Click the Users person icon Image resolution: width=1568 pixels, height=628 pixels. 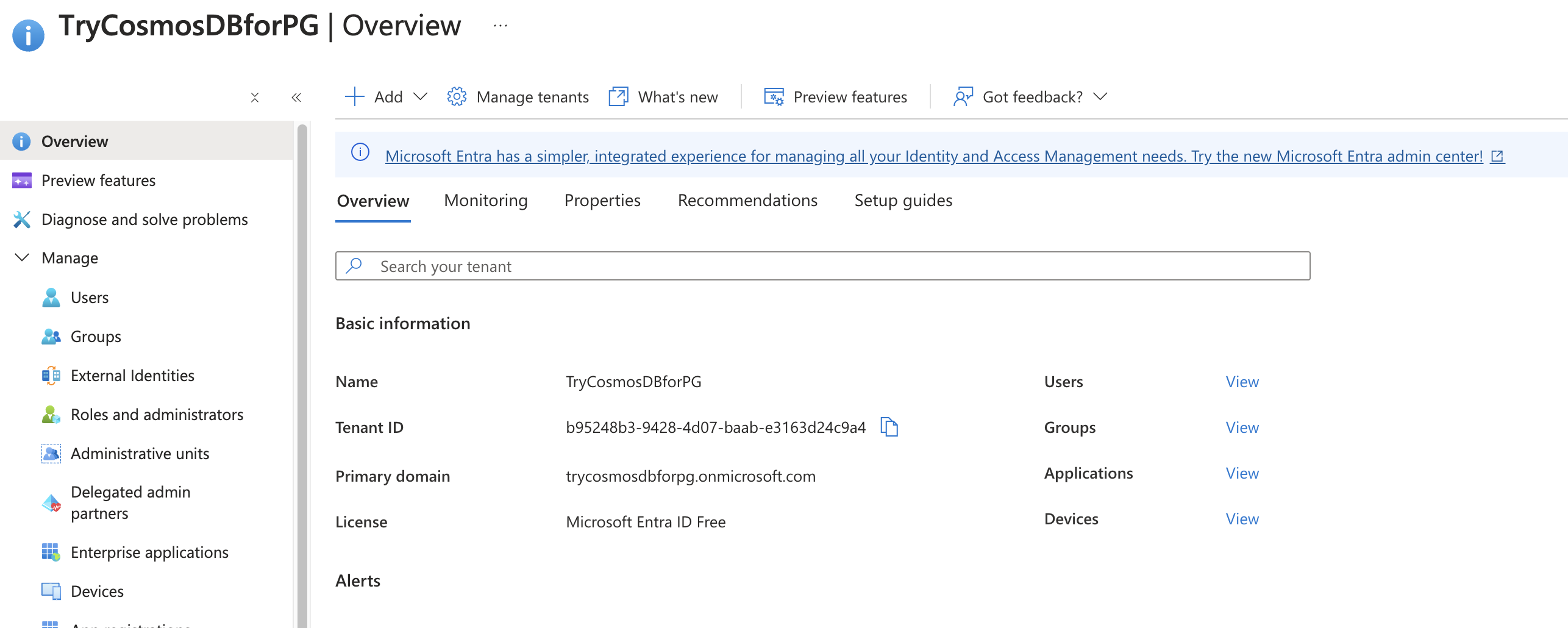tap(51, 298)
